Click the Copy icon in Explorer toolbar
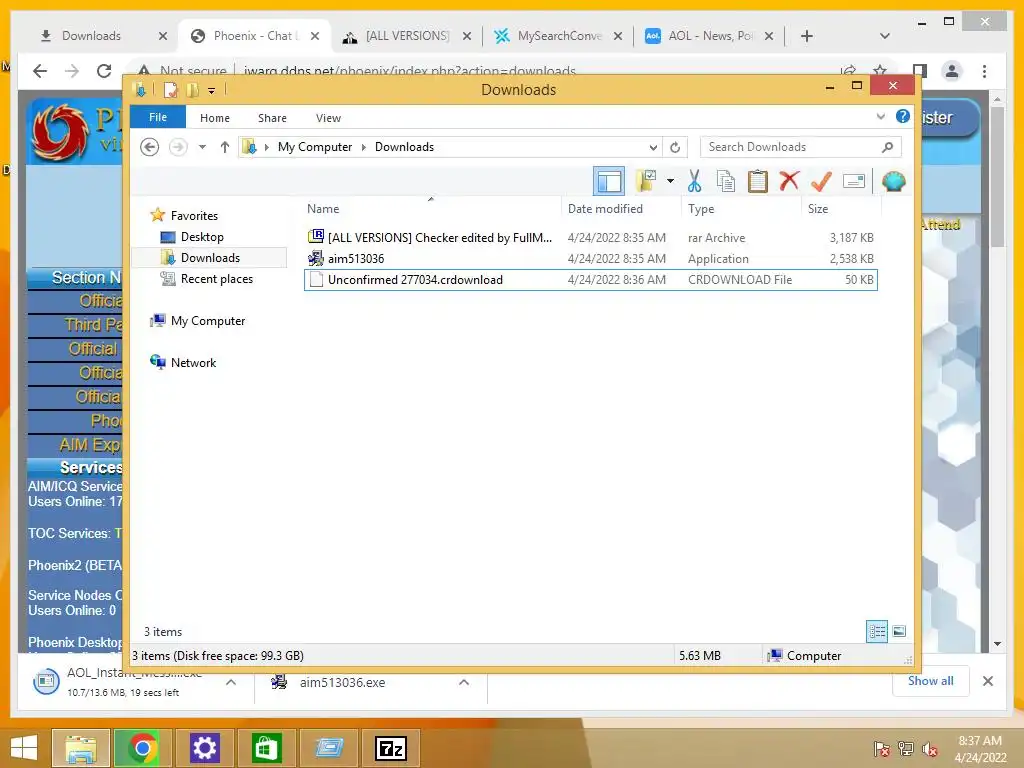Image resolution: width=1024 pixels, height=768 pixels. [726, 181]
